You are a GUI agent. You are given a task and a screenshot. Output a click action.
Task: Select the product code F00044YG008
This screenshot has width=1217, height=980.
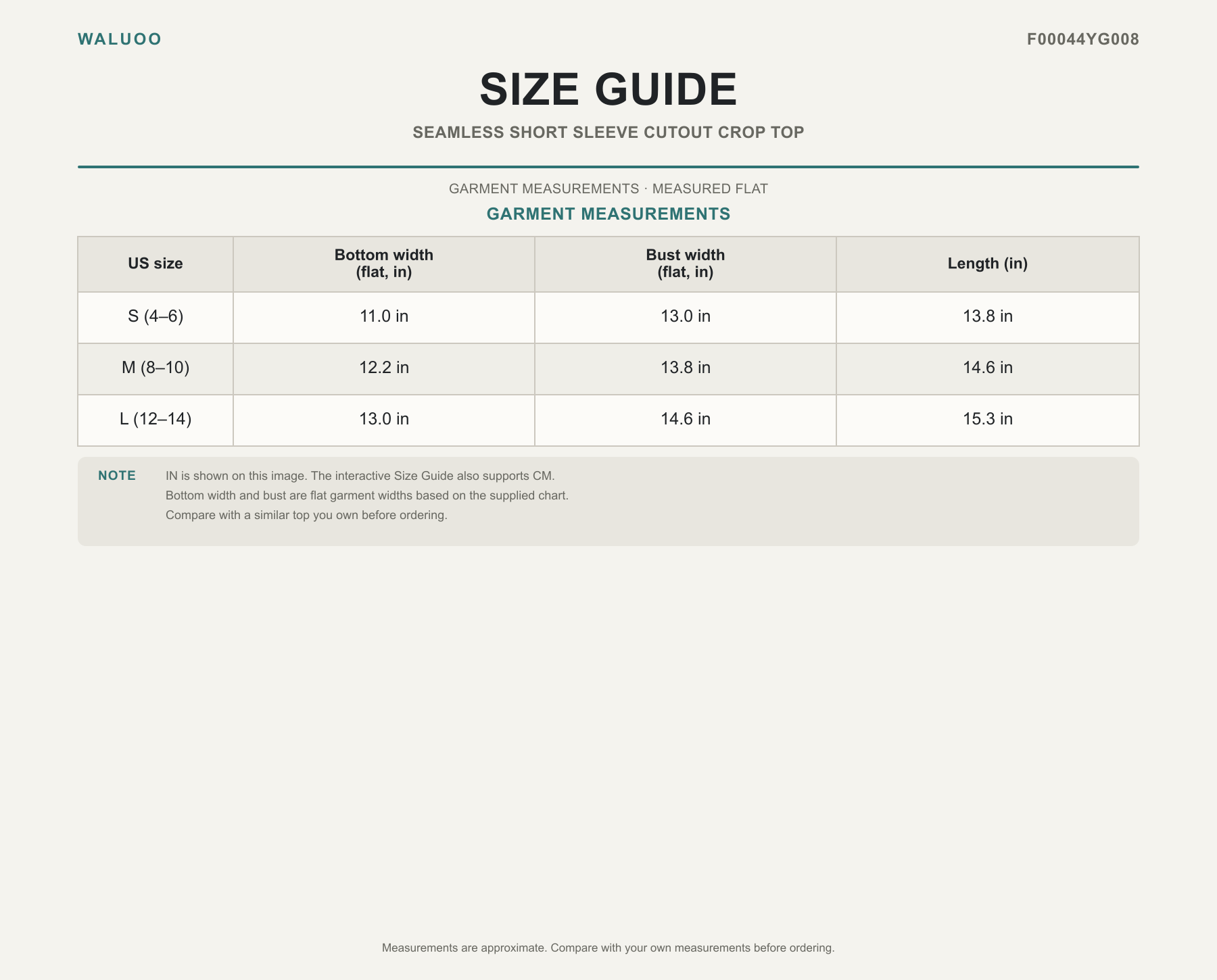(x=1083, y=39)
